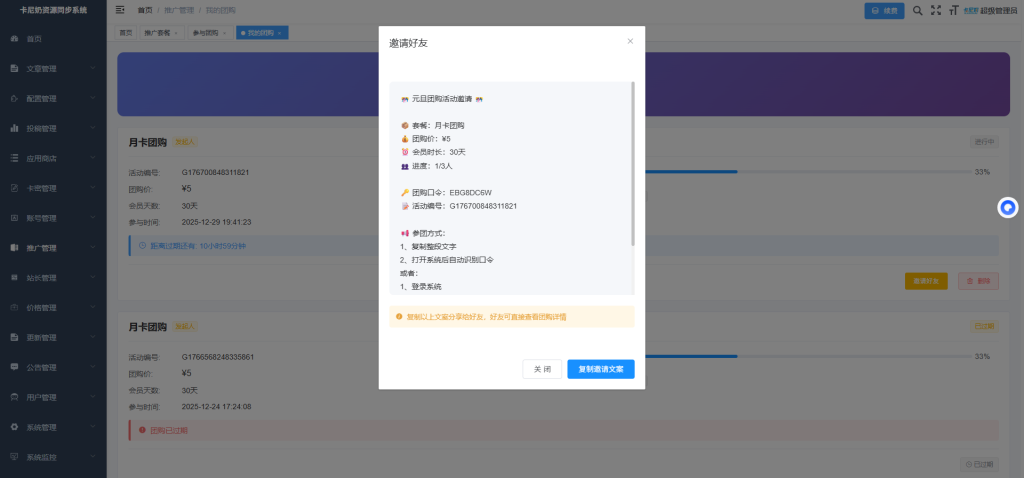This screenshot has width=1024, height=478.
Task: Click the 价格管理 sidebar icon
Action: click(14, 308)
